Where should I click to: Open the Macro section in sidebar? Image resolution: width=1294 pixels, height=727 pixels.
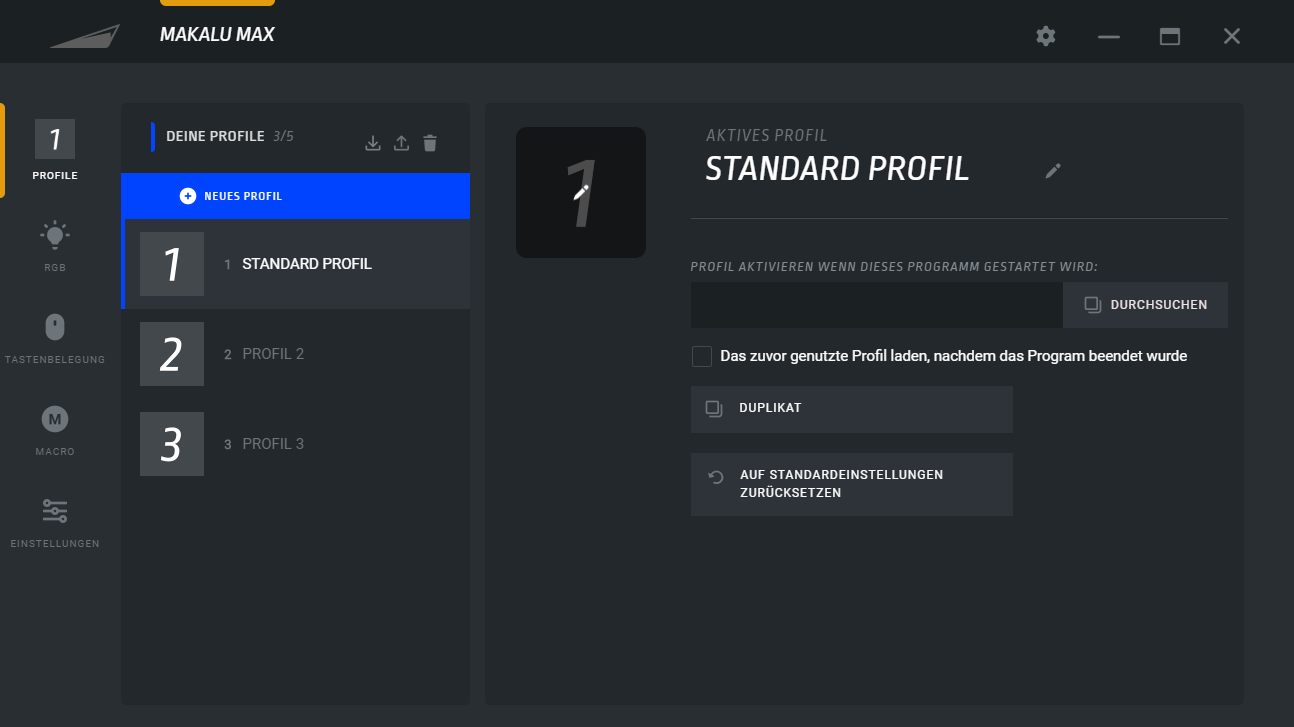click(x=55, y=430)
